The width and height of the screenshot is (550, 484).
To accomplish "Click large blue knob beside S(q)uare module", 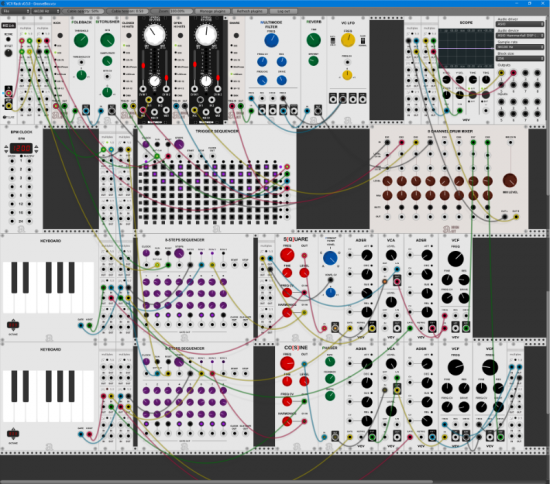I will click(x=330, y=258).
